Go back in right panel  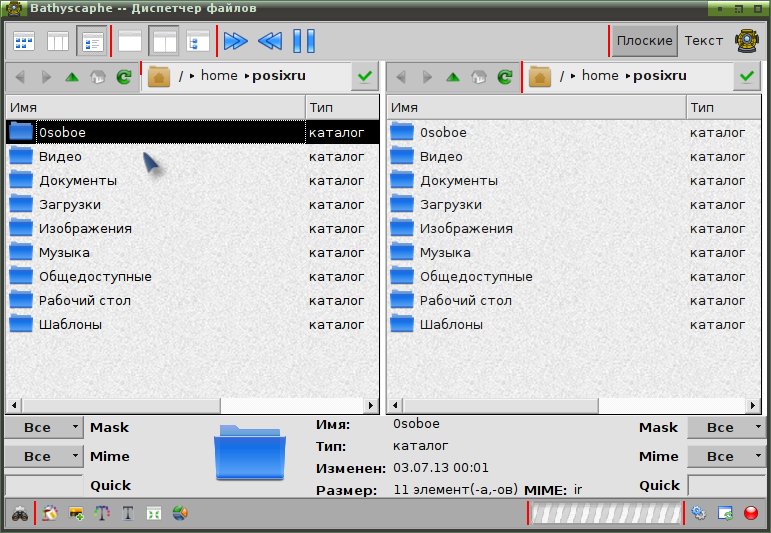(401, 77)
